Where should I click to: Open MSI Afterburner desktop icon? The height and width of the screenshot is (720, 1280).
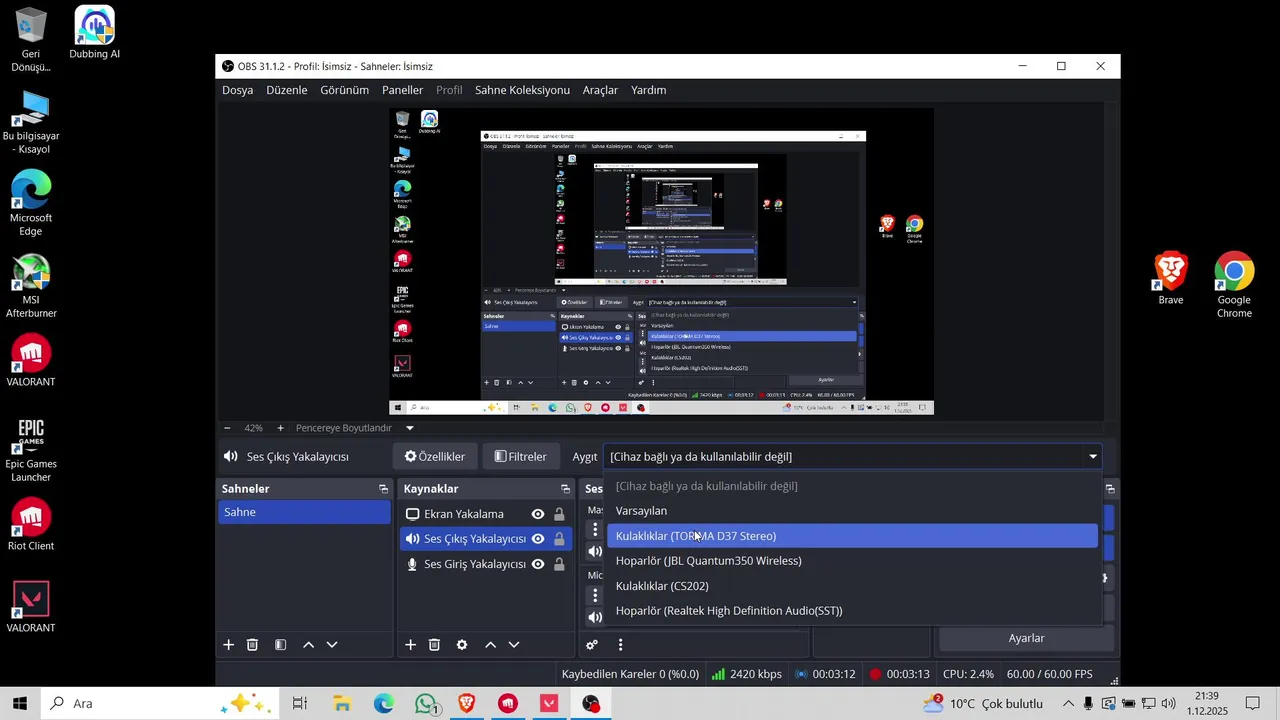(31, 286)
